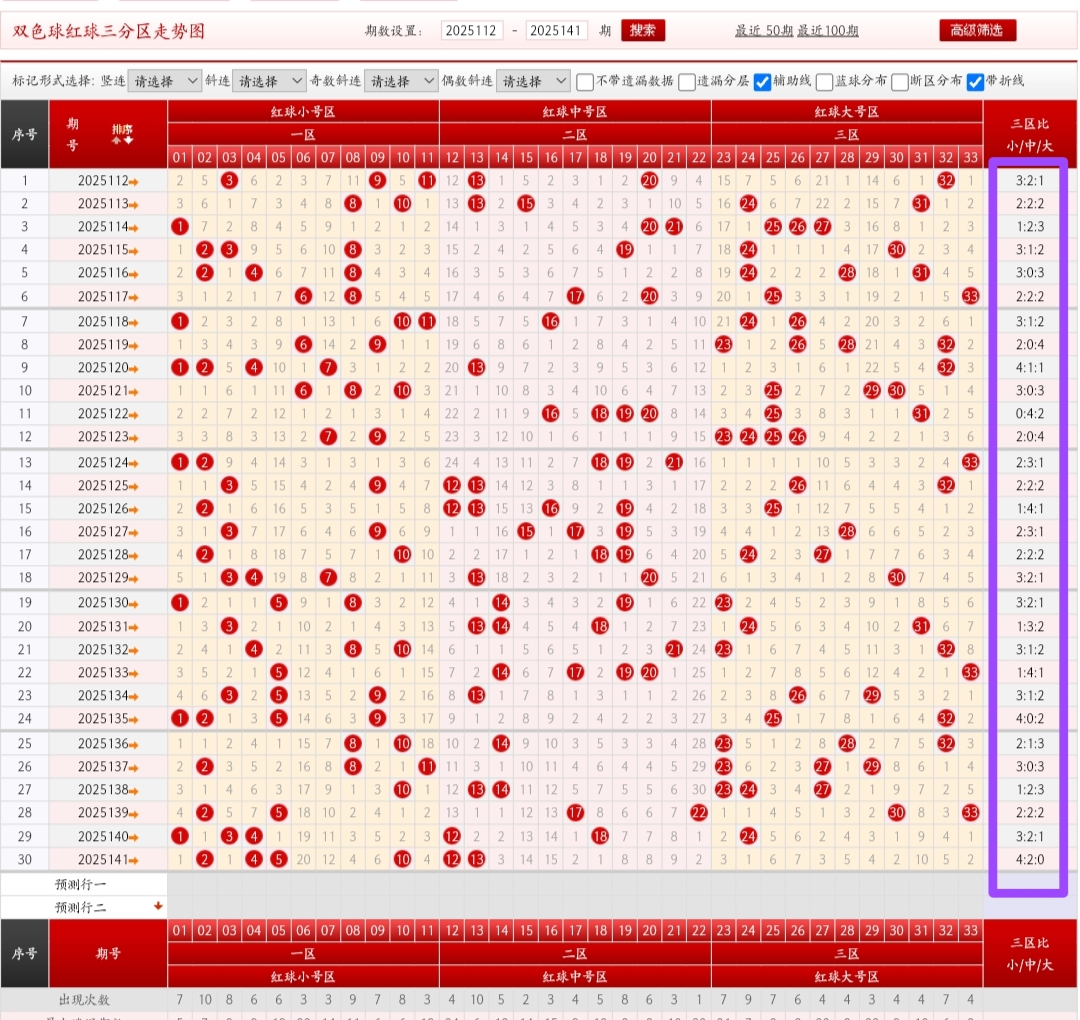Expand the 偶数斜连 dropdown

click(532, 81)
